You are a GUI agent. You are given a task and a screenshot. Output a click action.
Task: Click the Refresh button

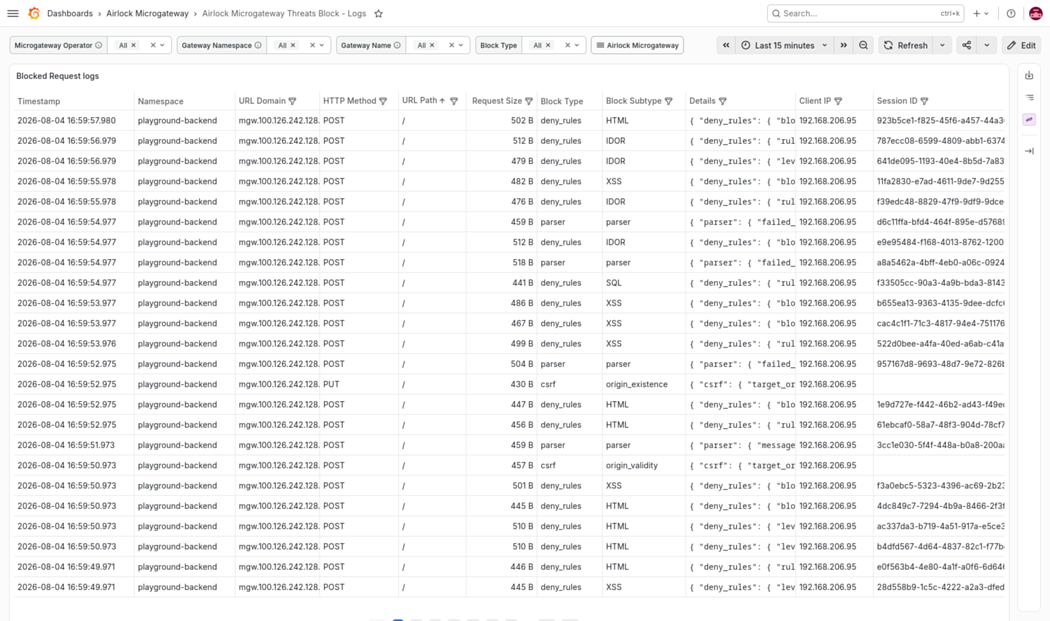(905, 46)
